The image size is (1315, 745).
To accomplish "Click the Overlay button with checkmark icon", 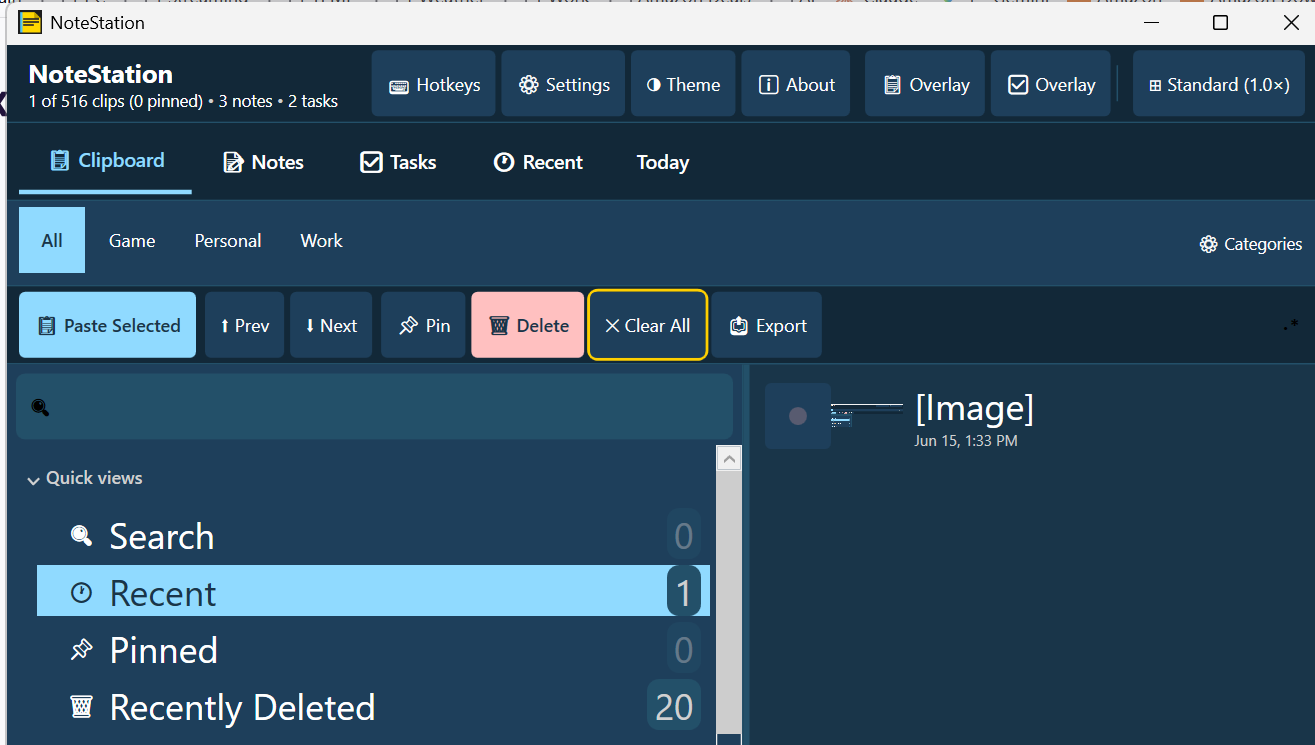I will coord(1051,84).
